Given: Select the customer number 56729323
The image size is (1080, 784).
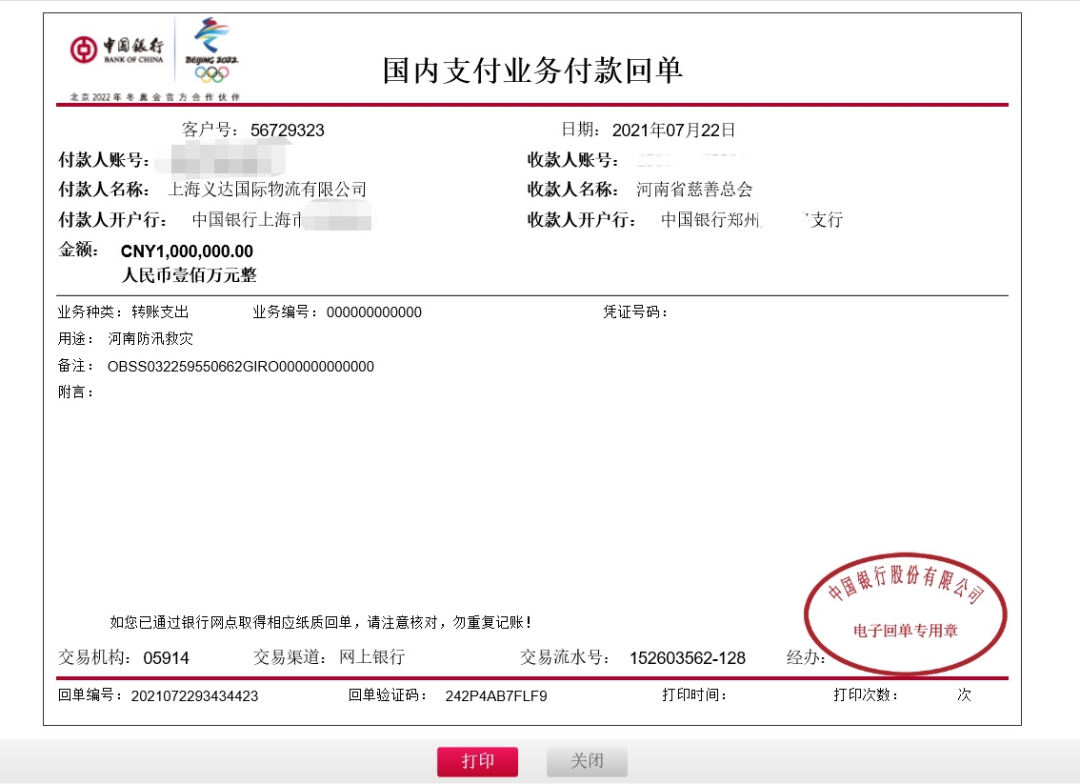Looking at the screenshot, I should (x=287, y=130).
